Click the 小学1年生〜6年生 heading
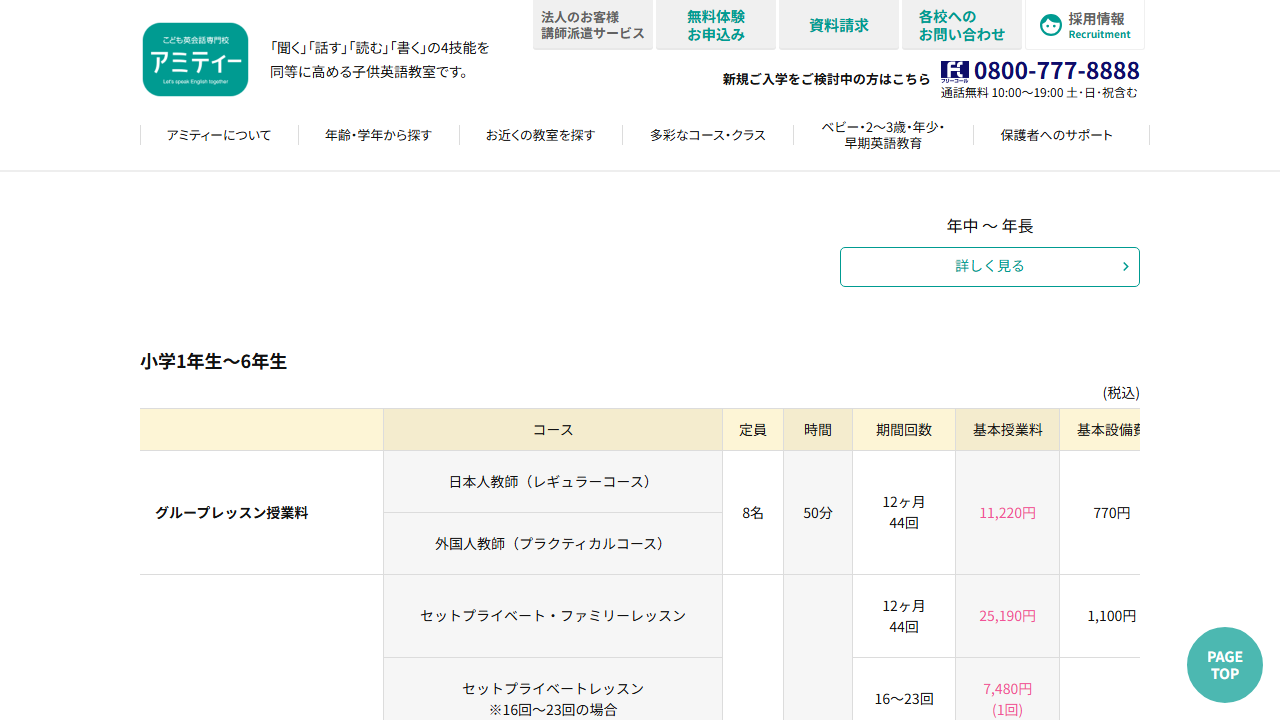Viewport: 1280px width, 720px height. pos(213,362)
